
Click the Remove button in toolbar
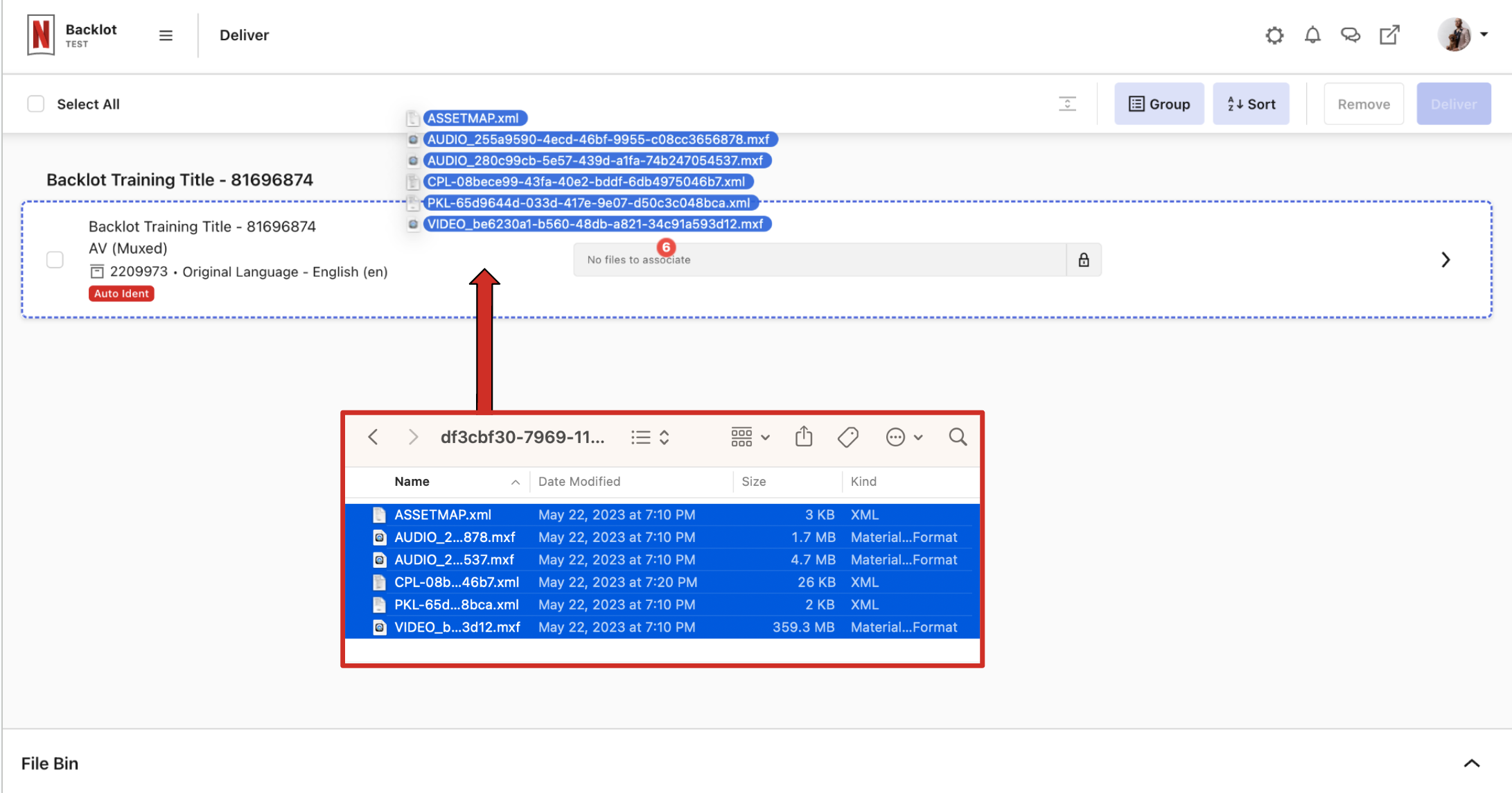coord(1363,104)
